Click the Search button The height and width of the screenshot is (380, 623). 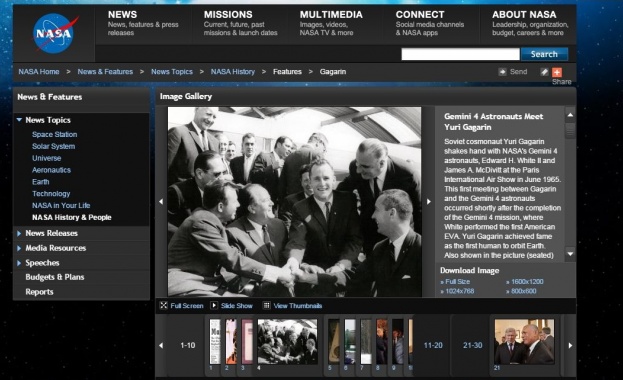click(544, 54)
